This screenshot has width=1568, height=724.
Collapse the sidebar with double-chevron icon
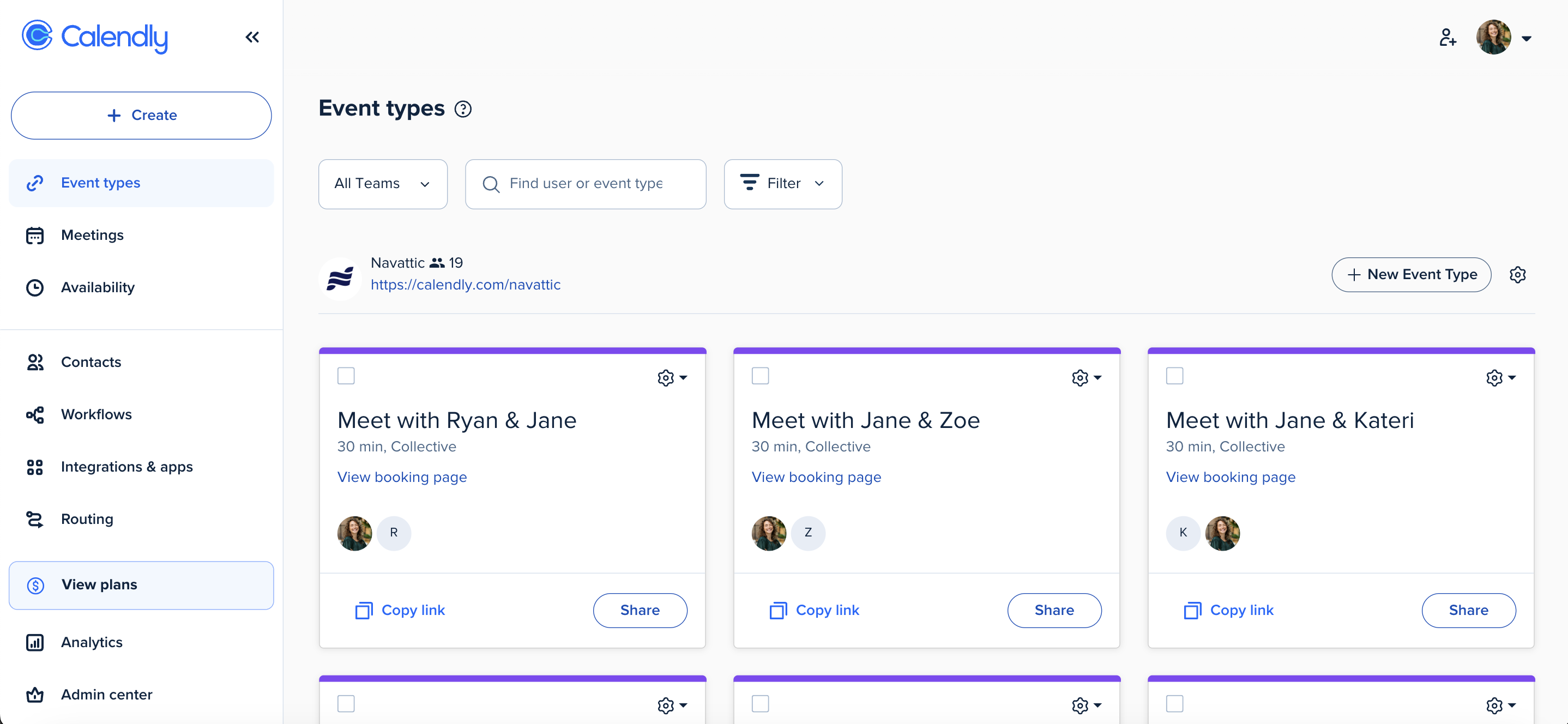pos(252,37)
